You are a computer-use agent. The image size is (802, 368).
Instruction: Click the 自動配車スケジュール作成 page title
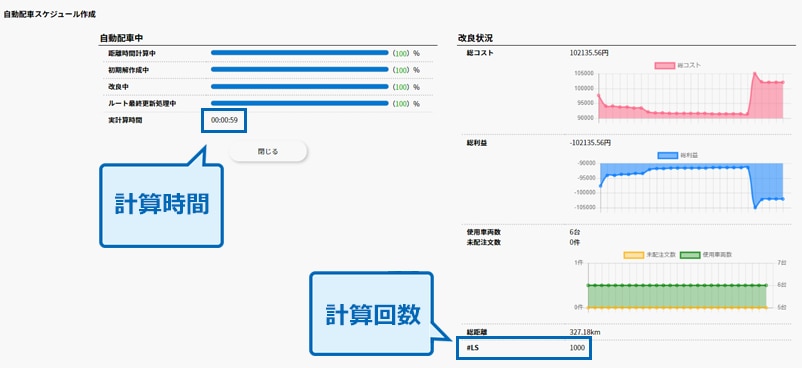coord(49,14)
